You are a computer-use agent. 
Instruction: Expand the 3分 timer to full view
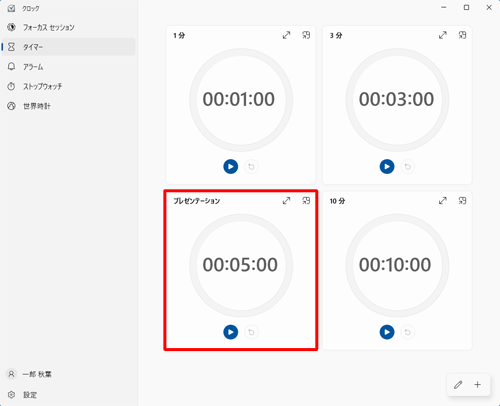443,35
